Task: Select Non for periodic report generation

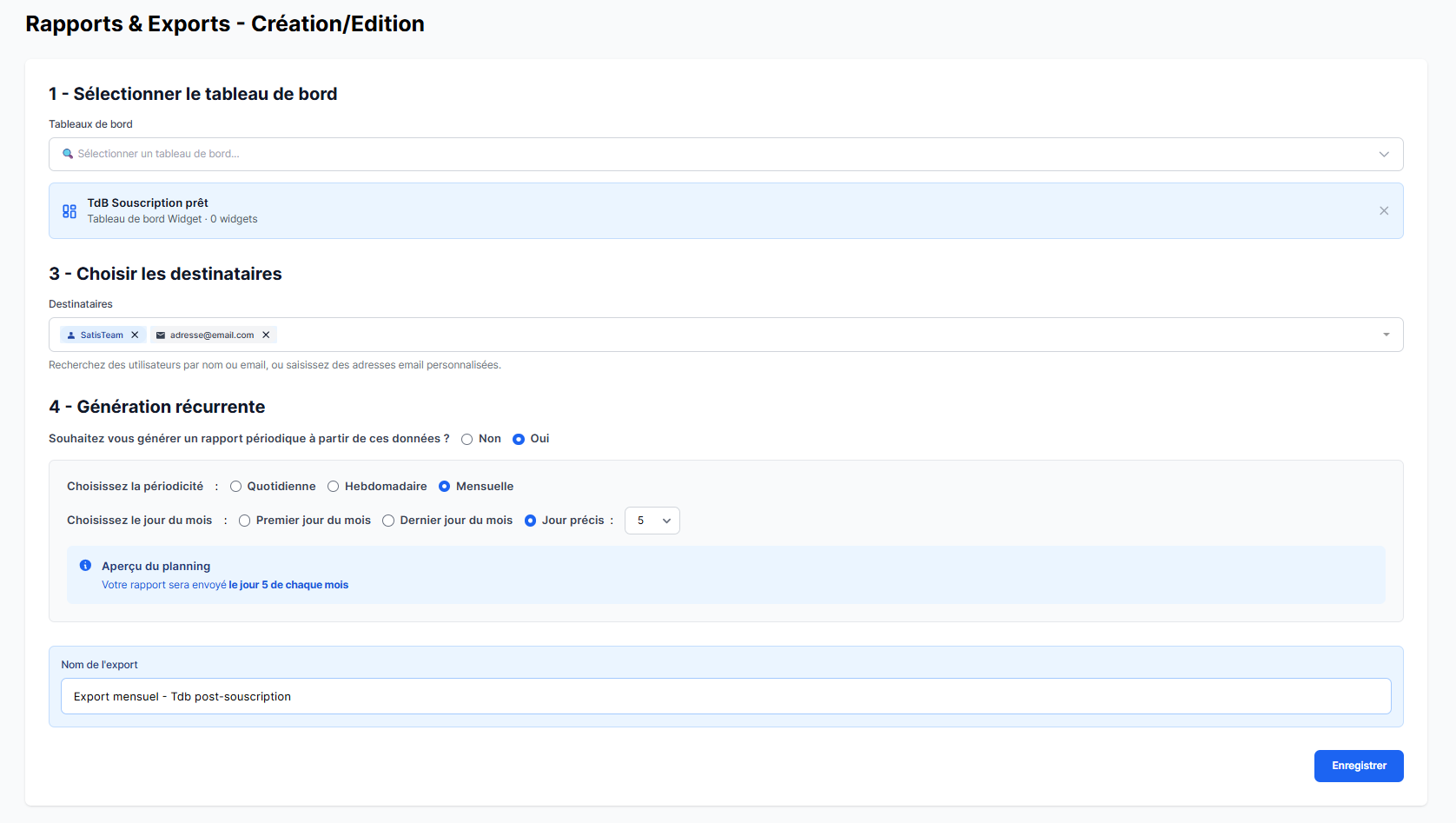Action: click(467, 440)
